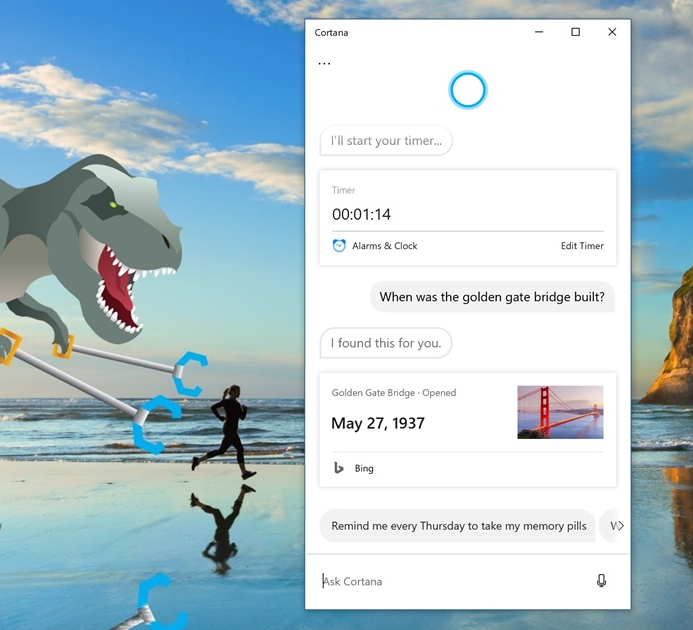Select the 'Remind me every Thursday' suggestion
The width and height of the screenshot is (693, 630).
(x=458, y=526)
